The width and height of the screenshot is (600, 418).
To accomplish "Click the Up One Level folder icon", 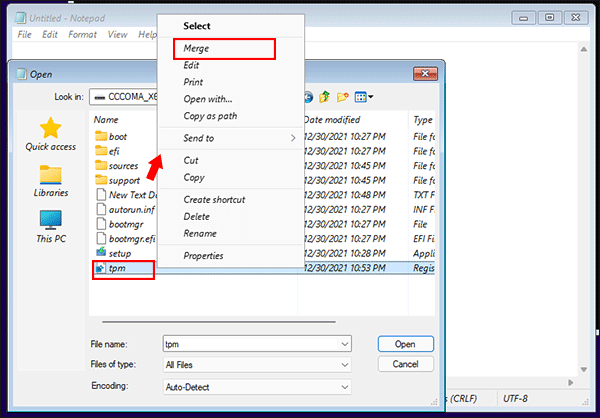I will [x=325, y=97].
